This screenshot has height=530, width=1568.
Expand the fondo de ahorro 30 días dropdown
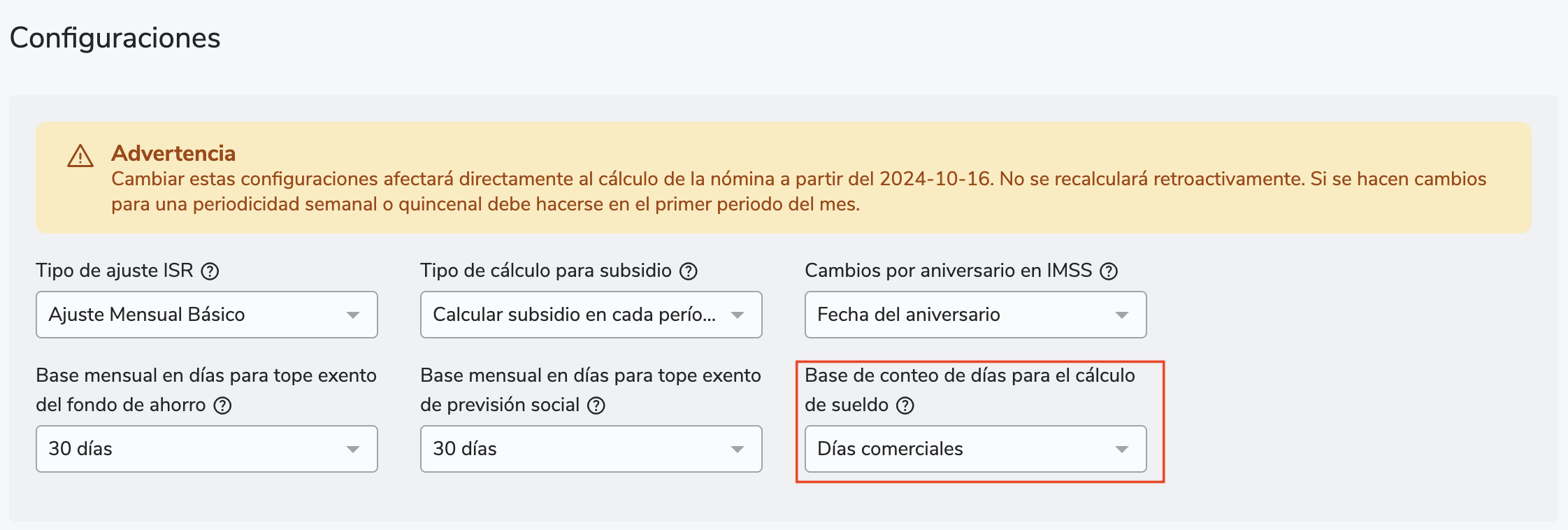click(207, 449)
